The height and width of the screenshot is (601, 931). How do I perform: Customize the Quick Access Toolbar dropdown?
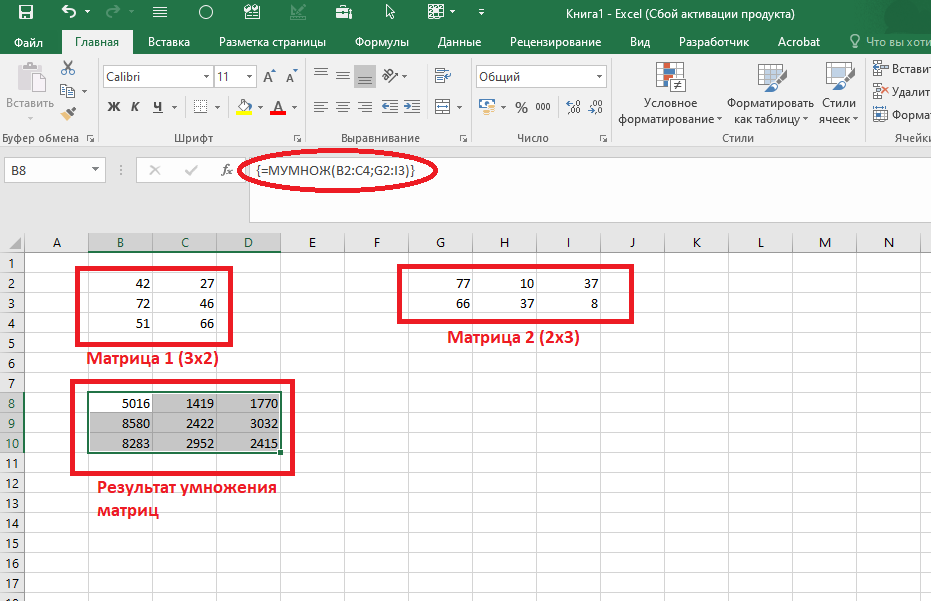[481, 12]
